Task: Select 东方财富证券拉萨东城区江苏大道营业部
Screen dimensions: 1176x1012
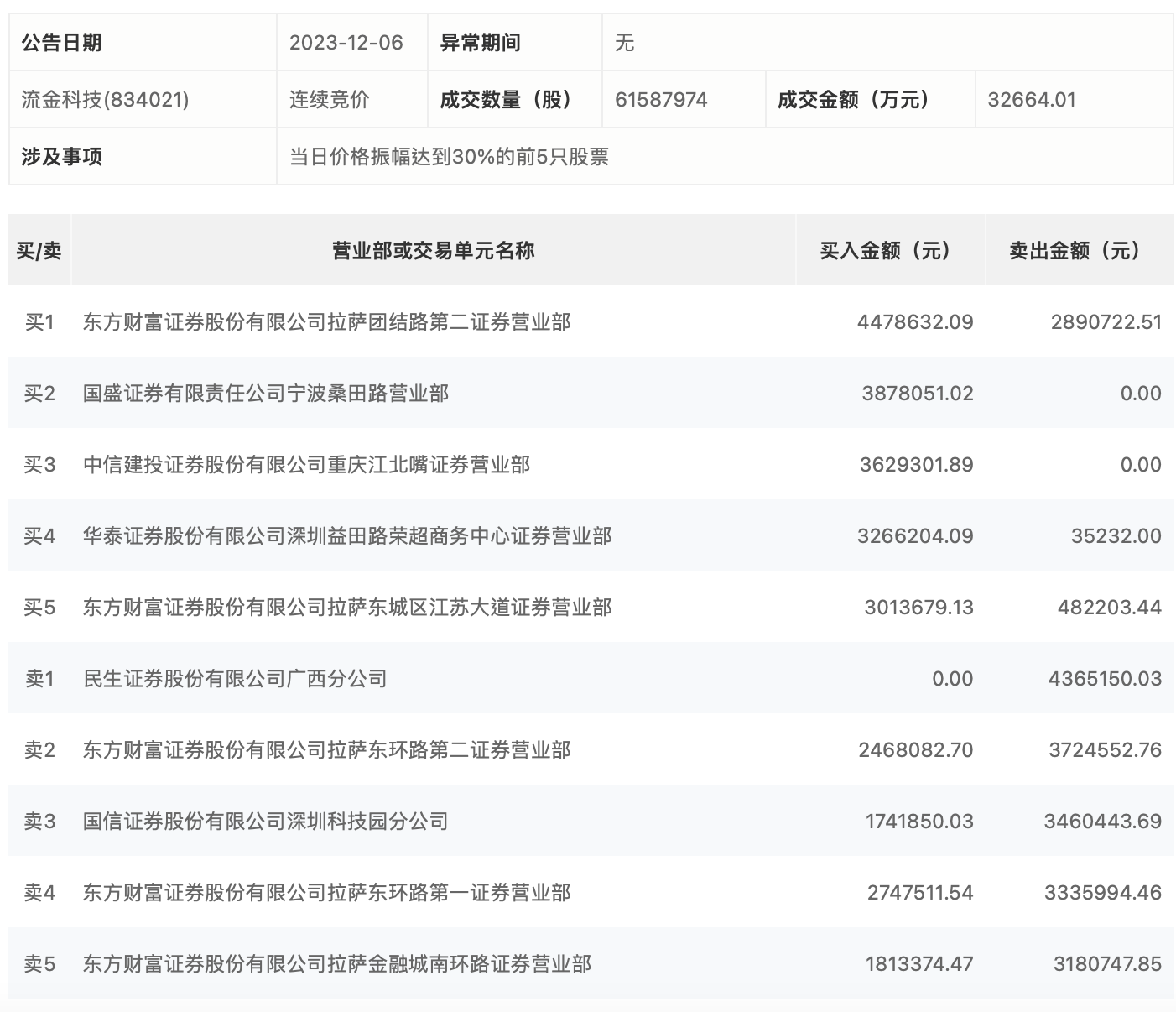Action: click(x=347, y=608)
